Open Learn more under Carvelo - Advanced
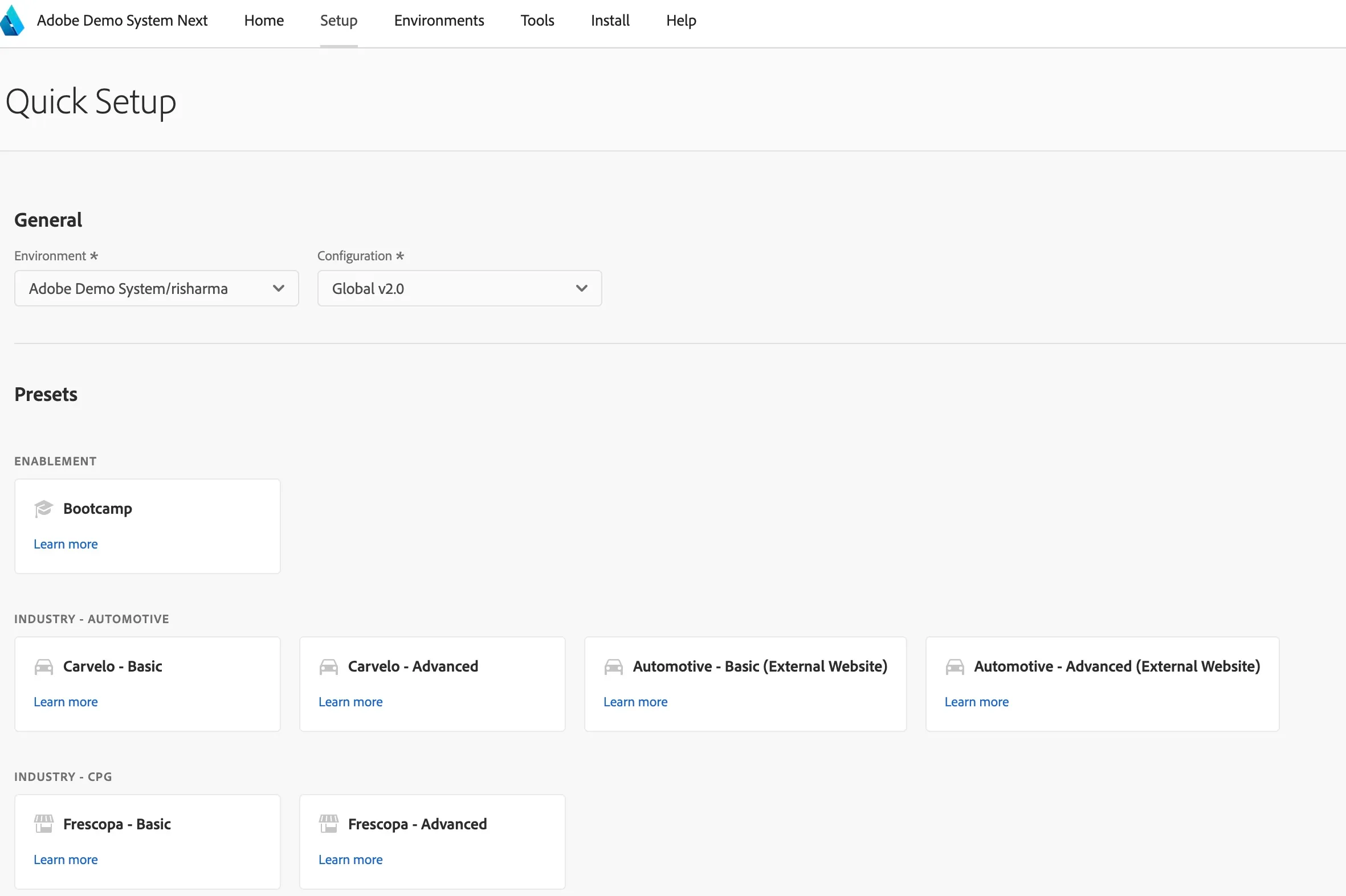This screenshot has width=1346, height=896. pos(350,702)
